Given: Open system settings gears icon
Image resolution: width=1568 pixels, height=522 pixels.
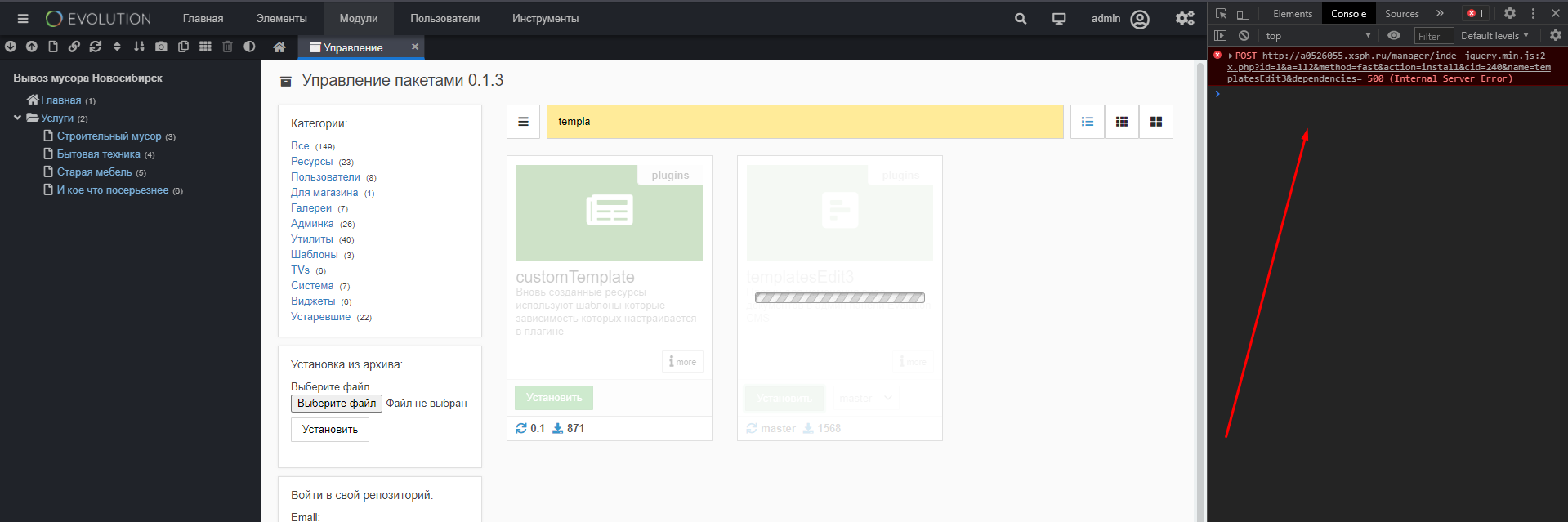Looking at the screenshot, I should [x=1185, y=18].
